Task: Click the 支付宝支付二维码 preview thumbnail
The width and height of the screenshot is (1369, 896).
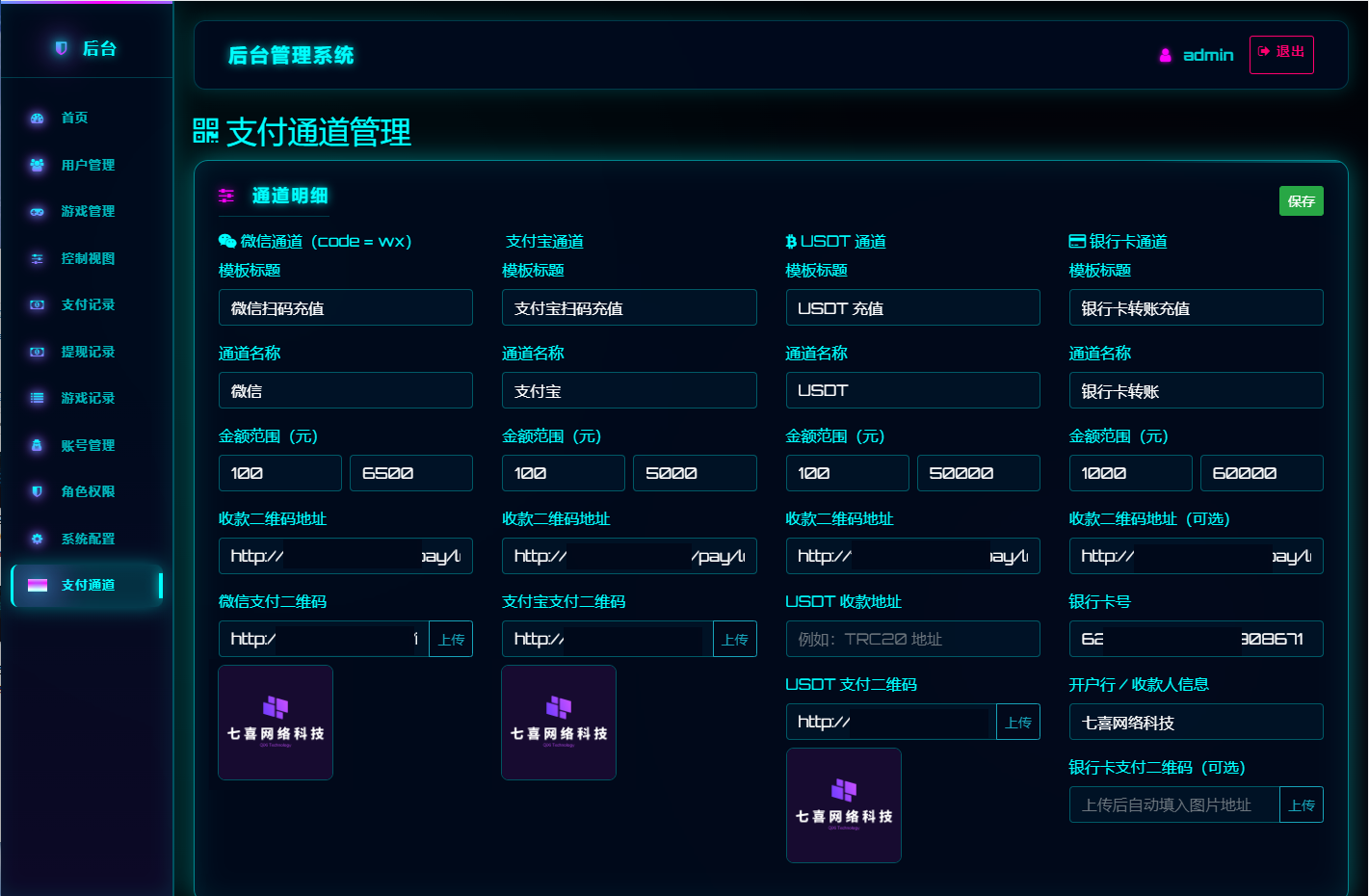Action: tap(559, 723)
